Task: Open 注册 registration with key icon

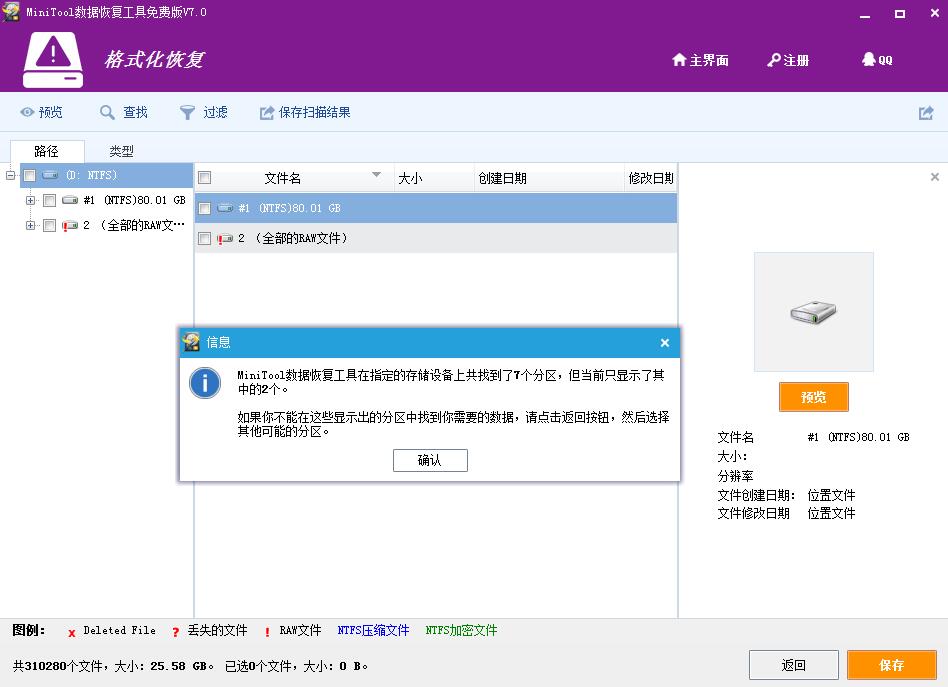Action: (788, 60)
